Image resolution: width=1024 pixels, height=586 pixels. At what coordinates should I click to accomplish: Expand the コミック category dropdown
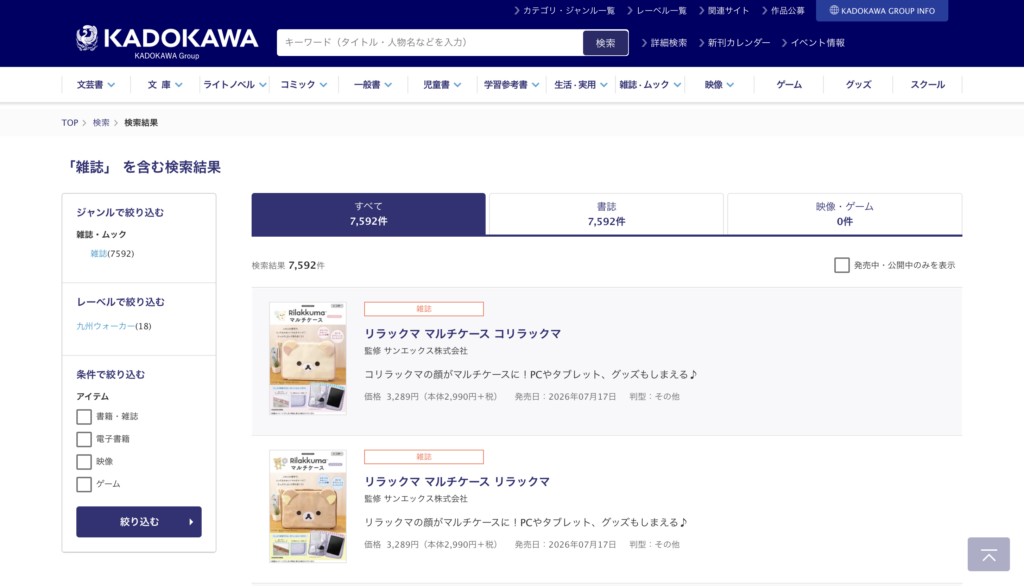pyautogui.click(x=303, y=85)
